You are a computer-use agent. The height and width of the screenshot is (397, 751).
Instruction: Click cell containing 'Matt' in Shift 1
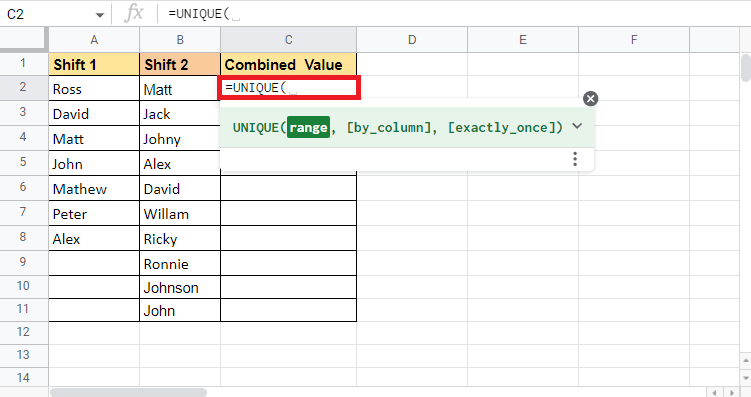pos(94,138)
